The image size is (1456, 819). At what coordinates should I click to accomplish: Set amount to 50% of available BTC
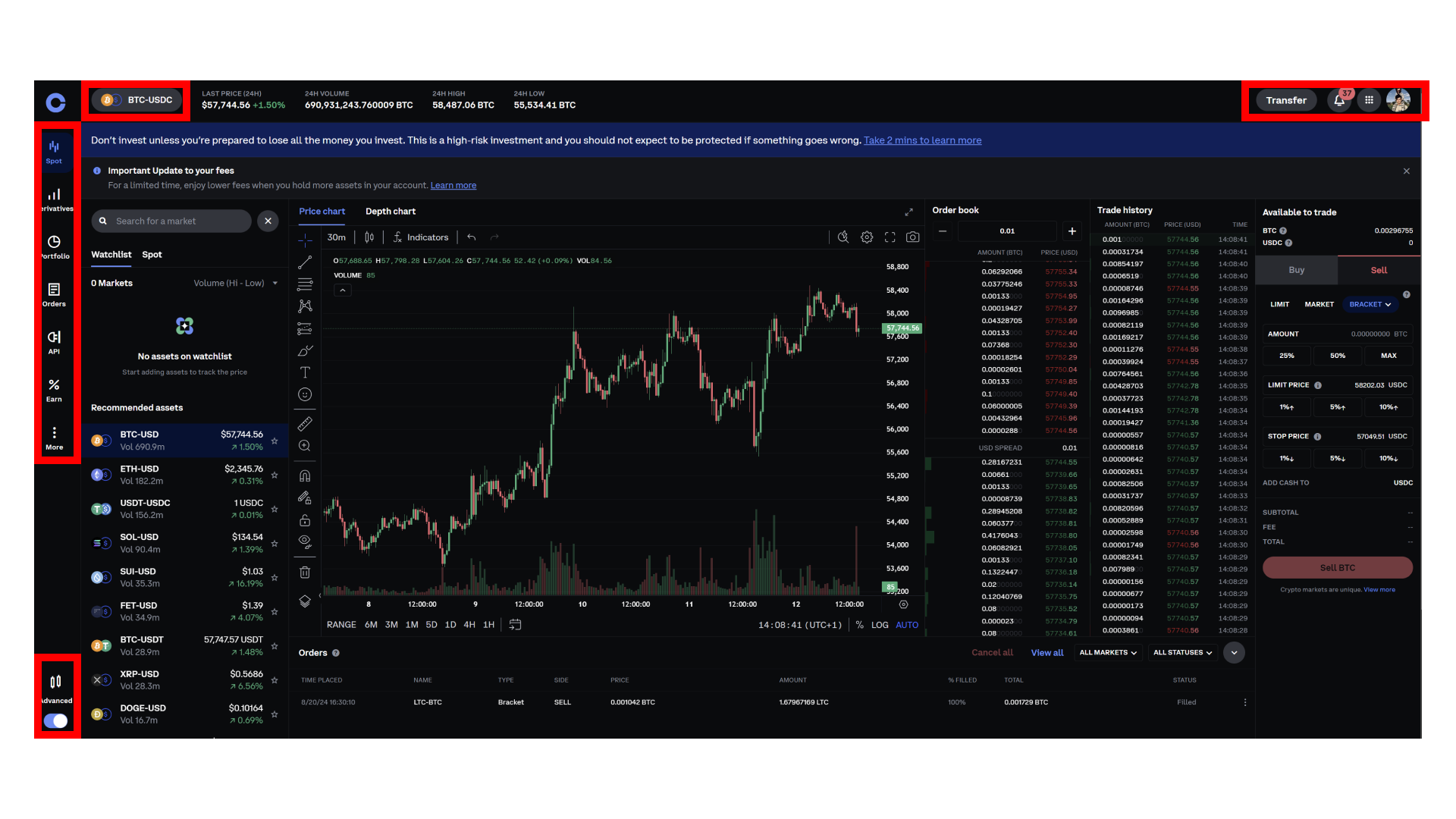[x=1337, y=355]
